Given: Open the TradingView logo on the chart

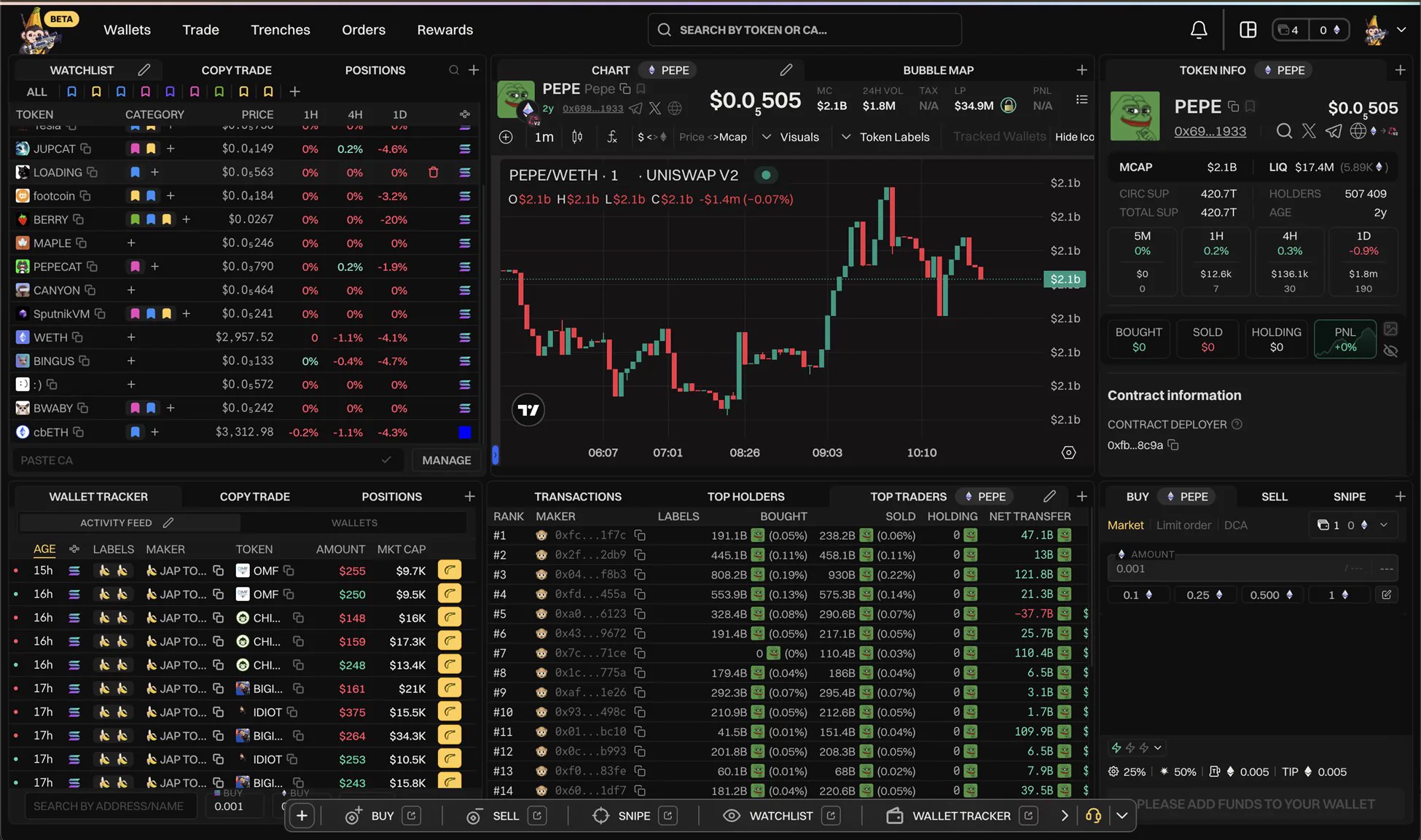Looking at the screenshot, I should click(528, 410).
